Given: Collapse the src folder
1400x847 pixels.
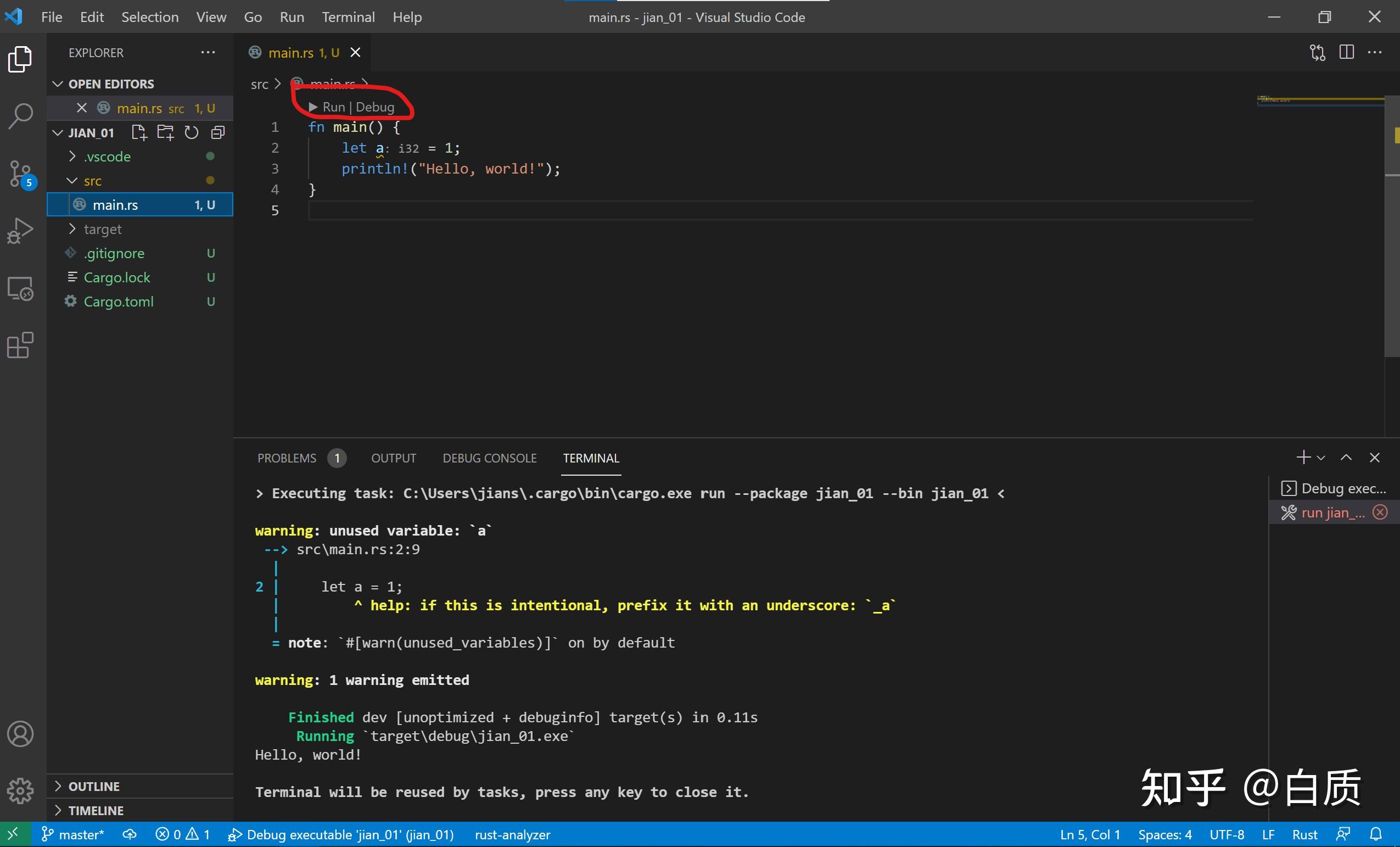Looking at the screenshot, I should 92,181.
